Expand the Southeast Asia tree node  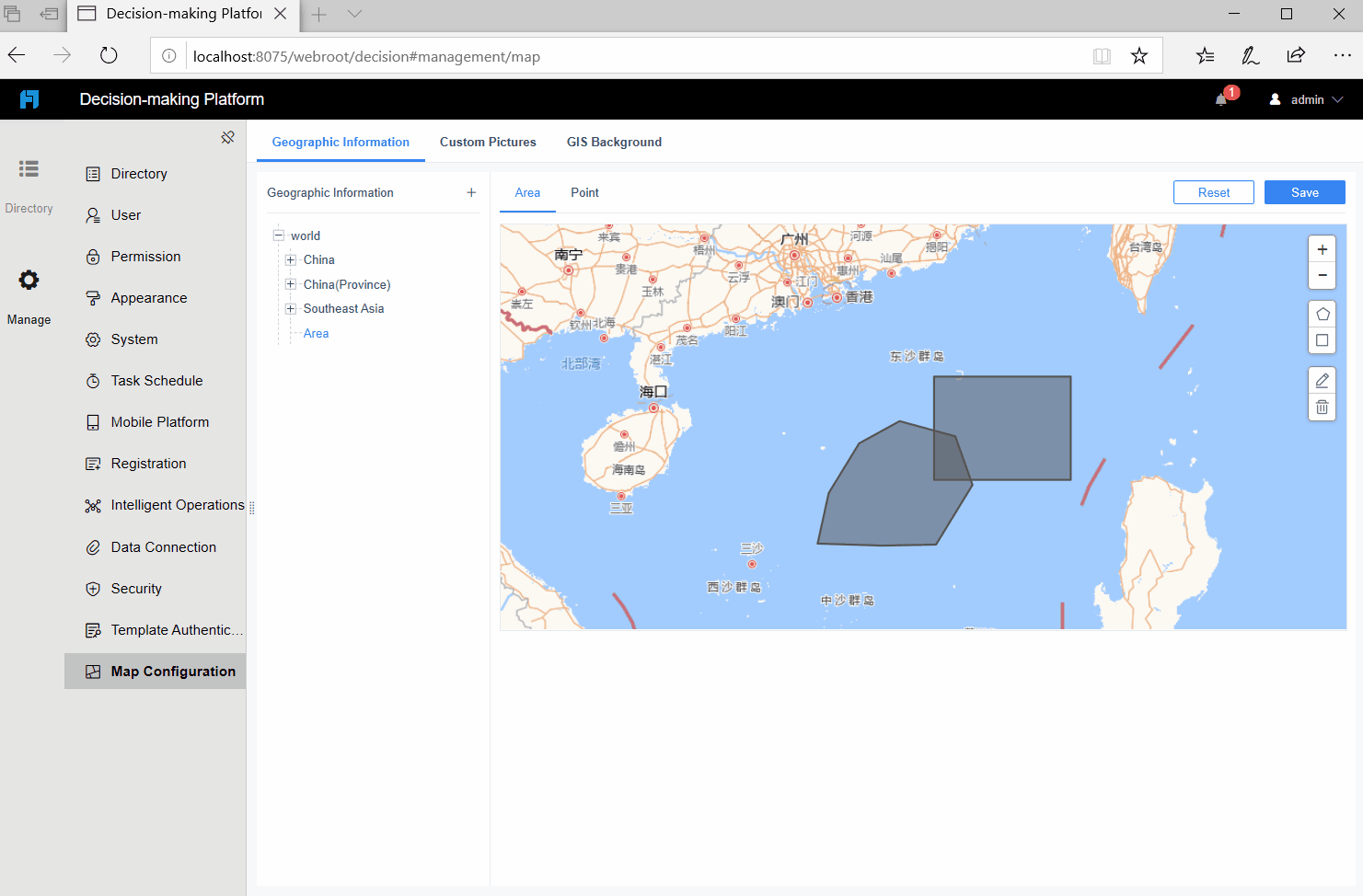click(x=290, y=308)
